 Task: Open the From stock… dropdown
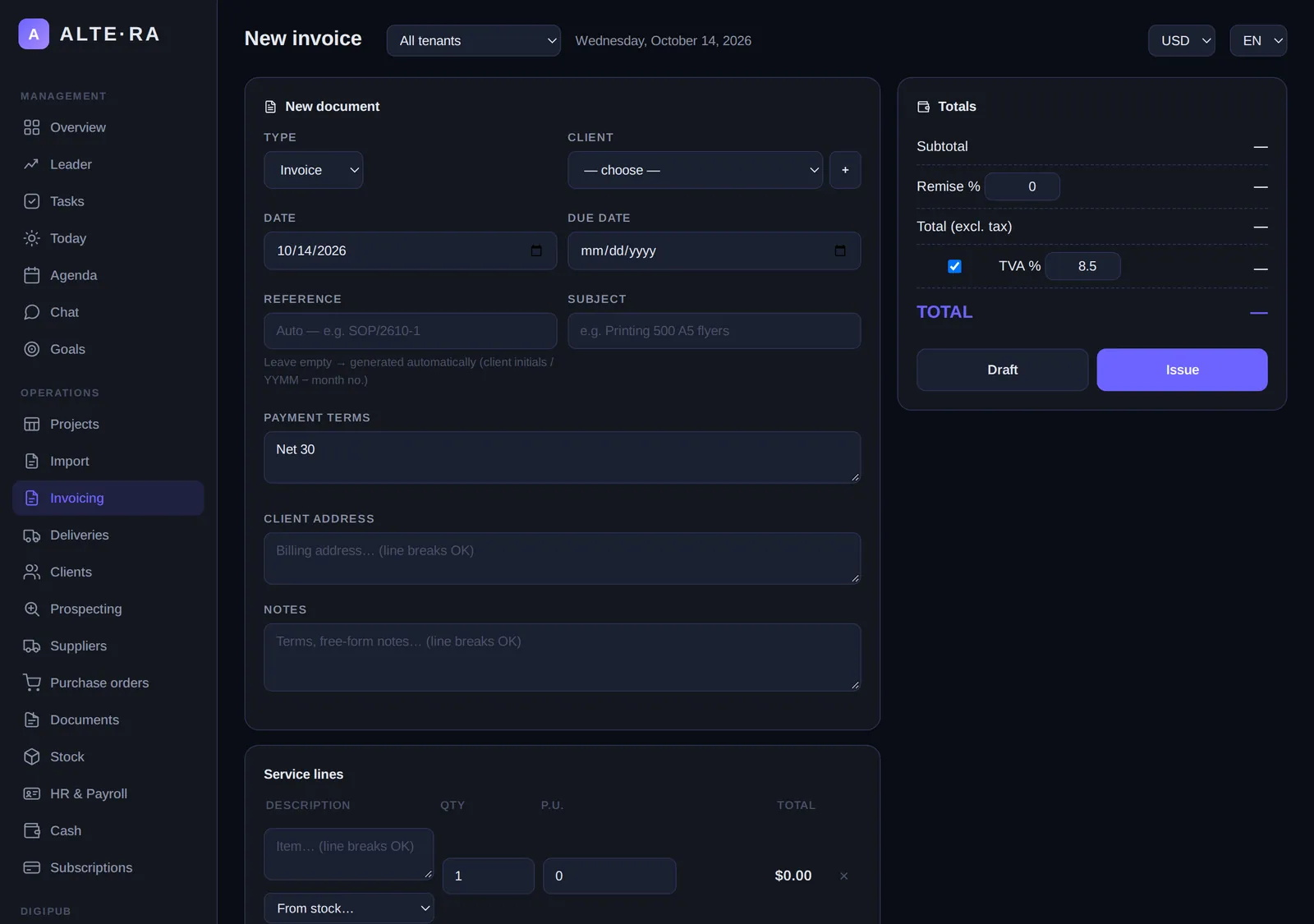[349, 908]
